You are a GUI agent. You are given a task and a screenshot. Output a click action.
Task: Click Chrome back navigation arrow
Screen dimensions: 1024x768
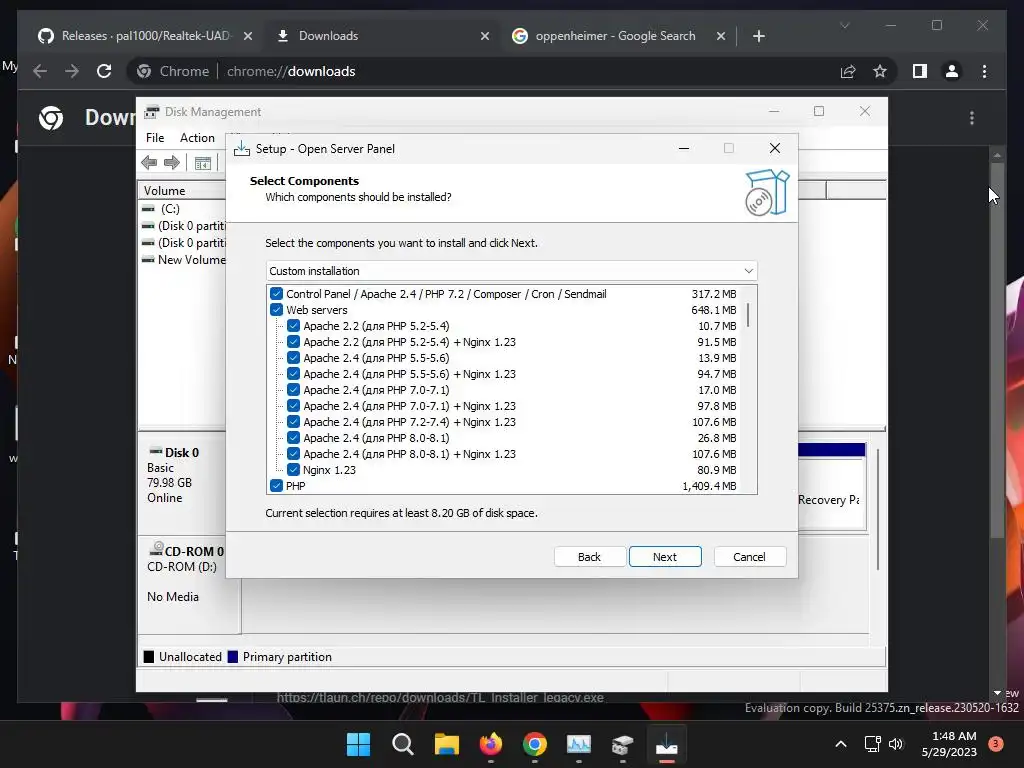pos(40,71)
